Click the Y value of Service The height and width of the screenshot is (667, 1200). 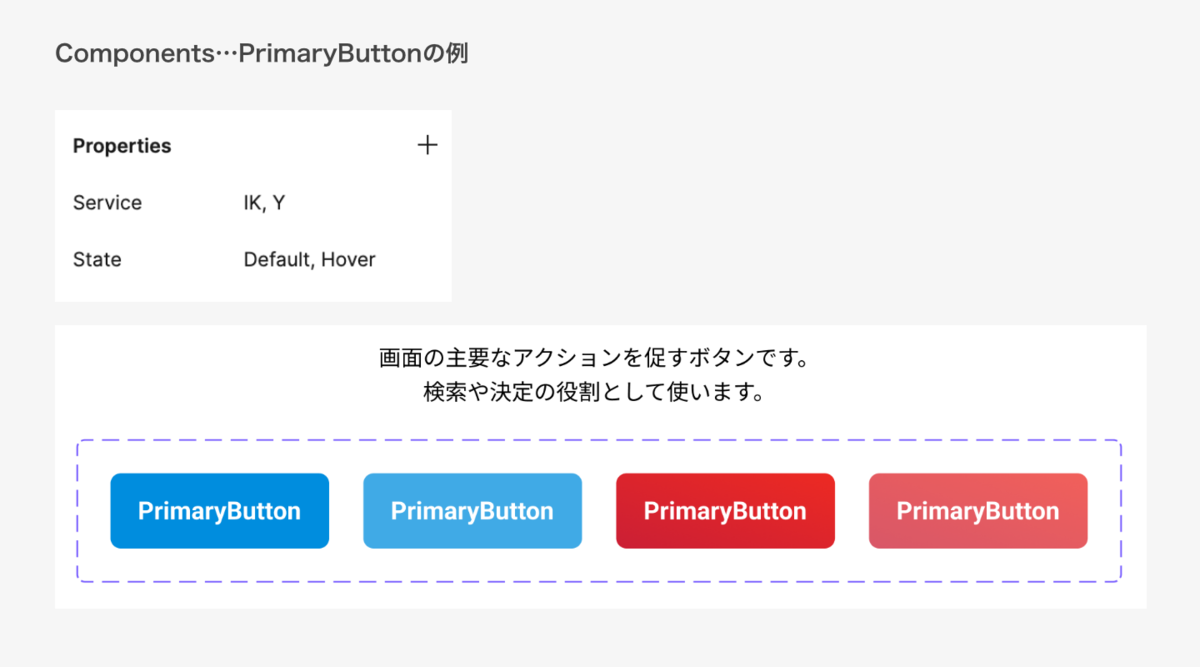point(279,203)
